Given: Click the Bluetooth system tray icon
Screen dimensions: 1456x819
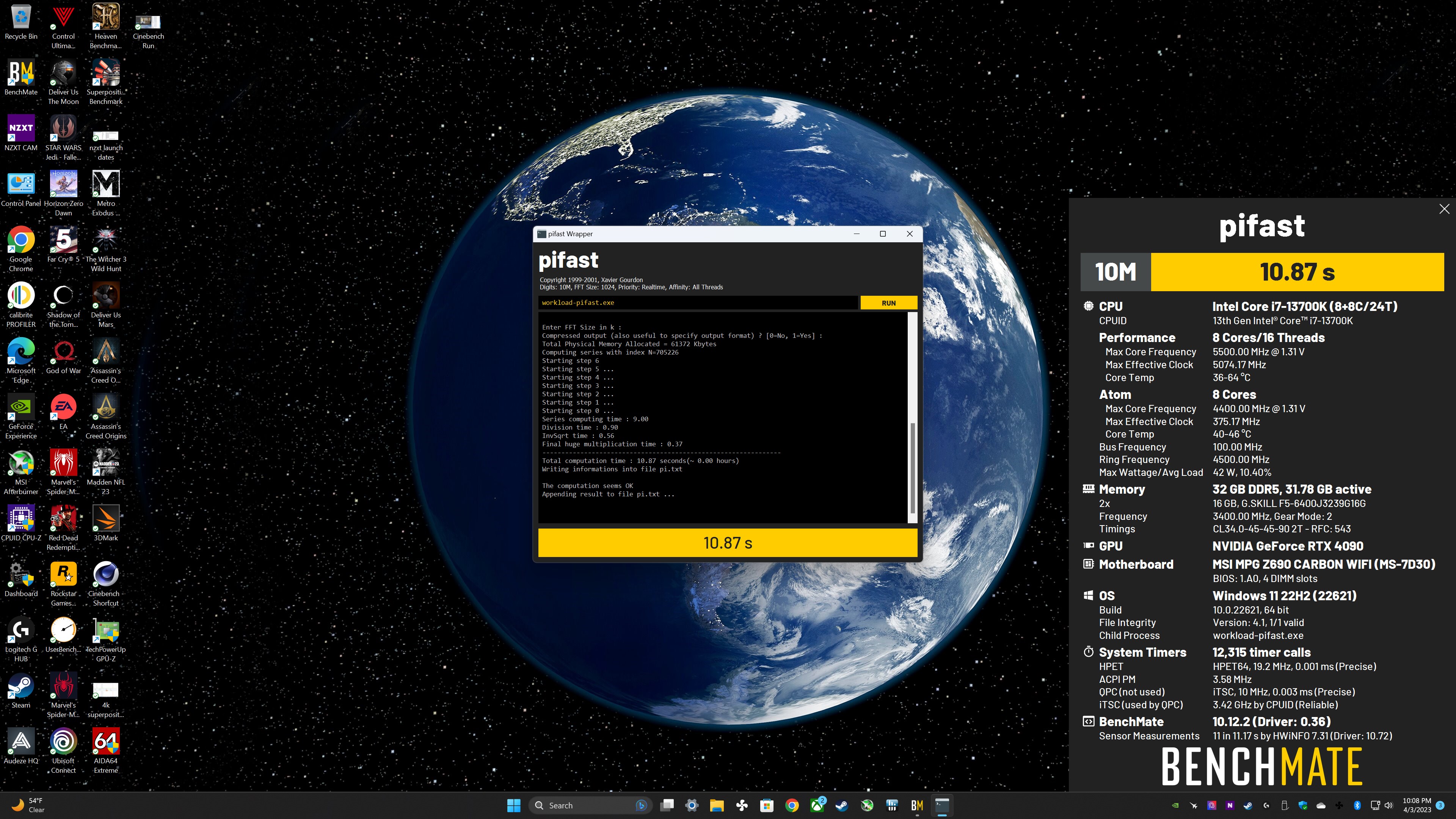Looking at the screenshot, I should (1357, 805).
